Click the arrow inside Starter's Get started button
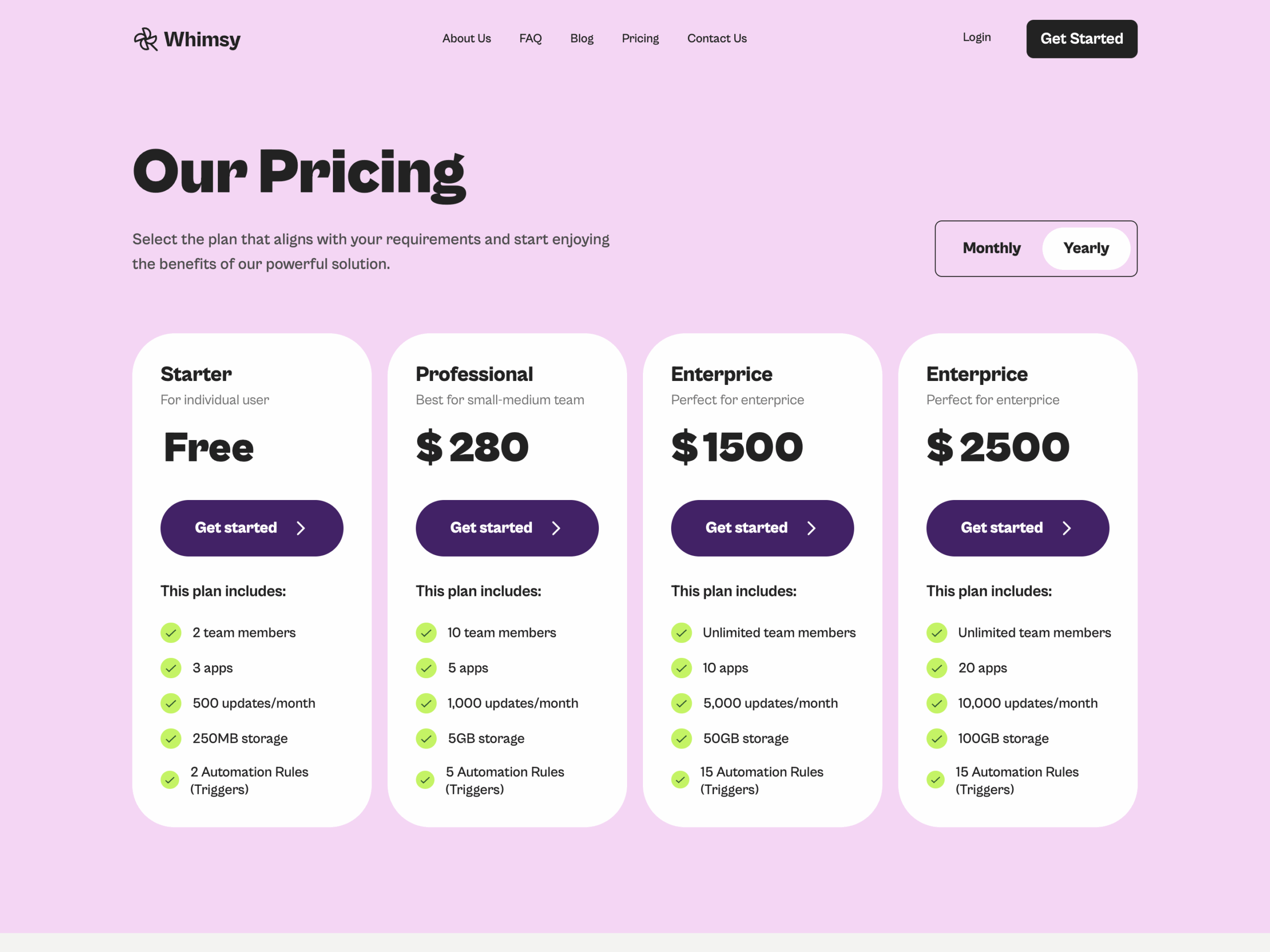Viewport: 1270px width, 952px height. pos(302,528)
